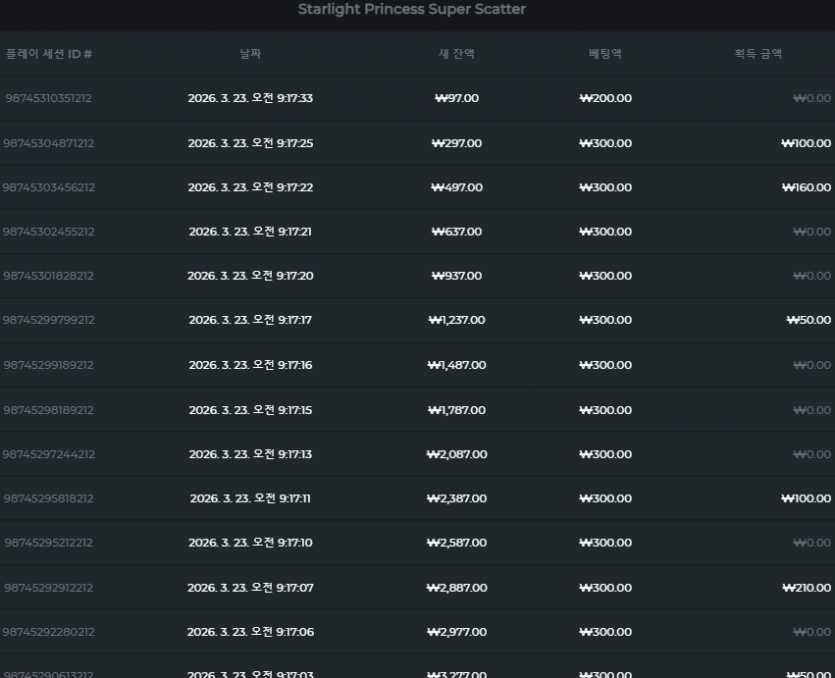Click the 베팅액 column header

(605, 54)
